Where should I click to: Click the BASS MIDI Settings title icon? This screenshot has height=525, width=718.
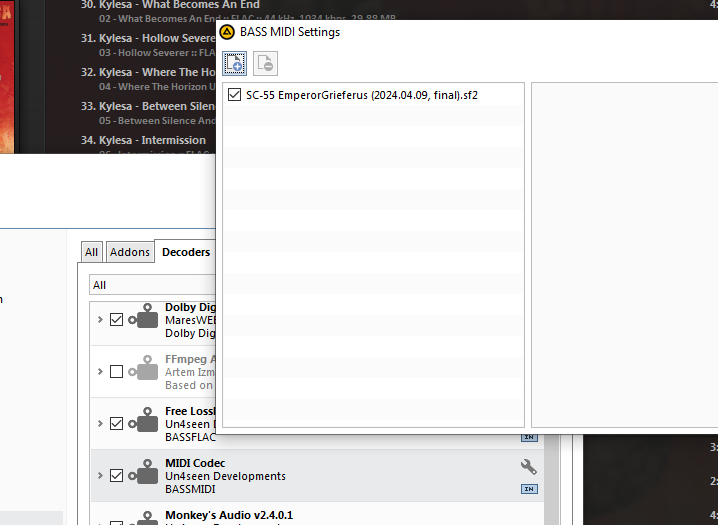click(x=227, y=32)
